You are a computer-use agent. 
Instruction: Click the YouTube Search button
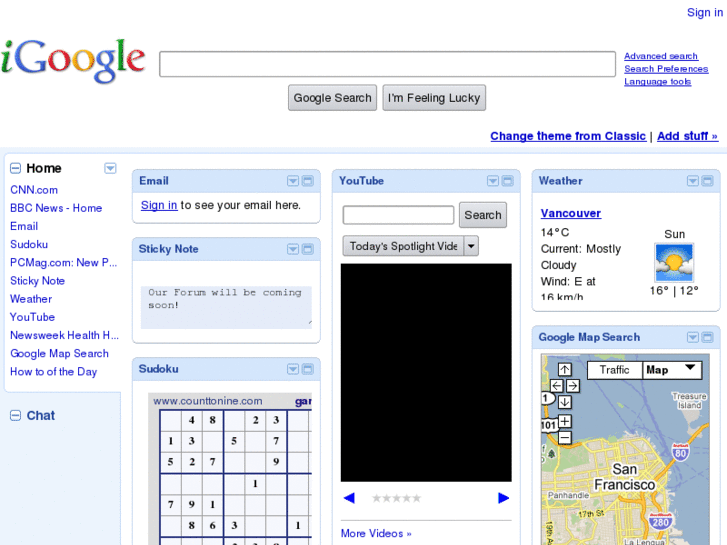483,215
